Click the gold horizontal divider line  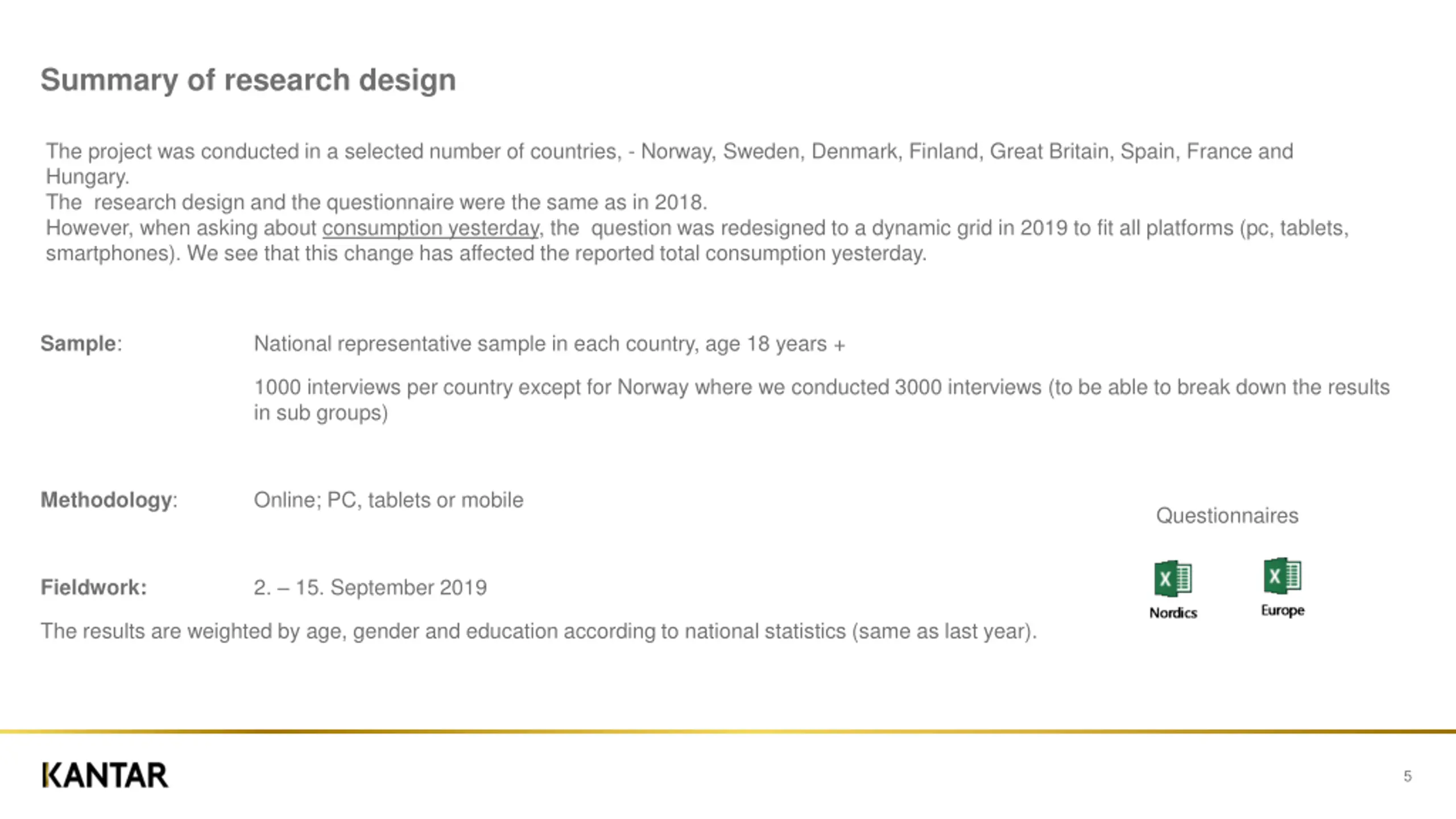(728, 731)
